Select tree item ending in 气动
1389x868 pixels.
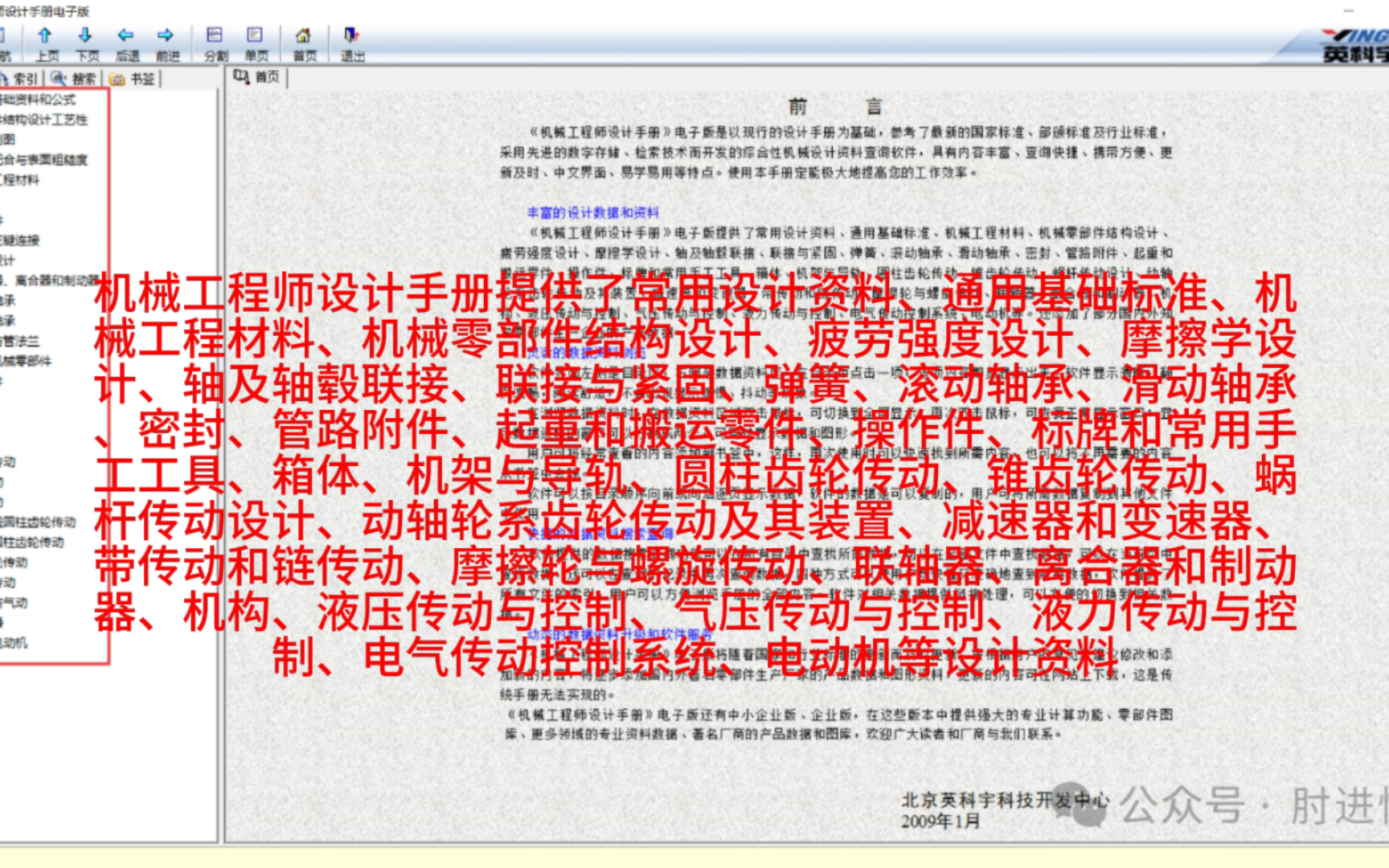14,603
